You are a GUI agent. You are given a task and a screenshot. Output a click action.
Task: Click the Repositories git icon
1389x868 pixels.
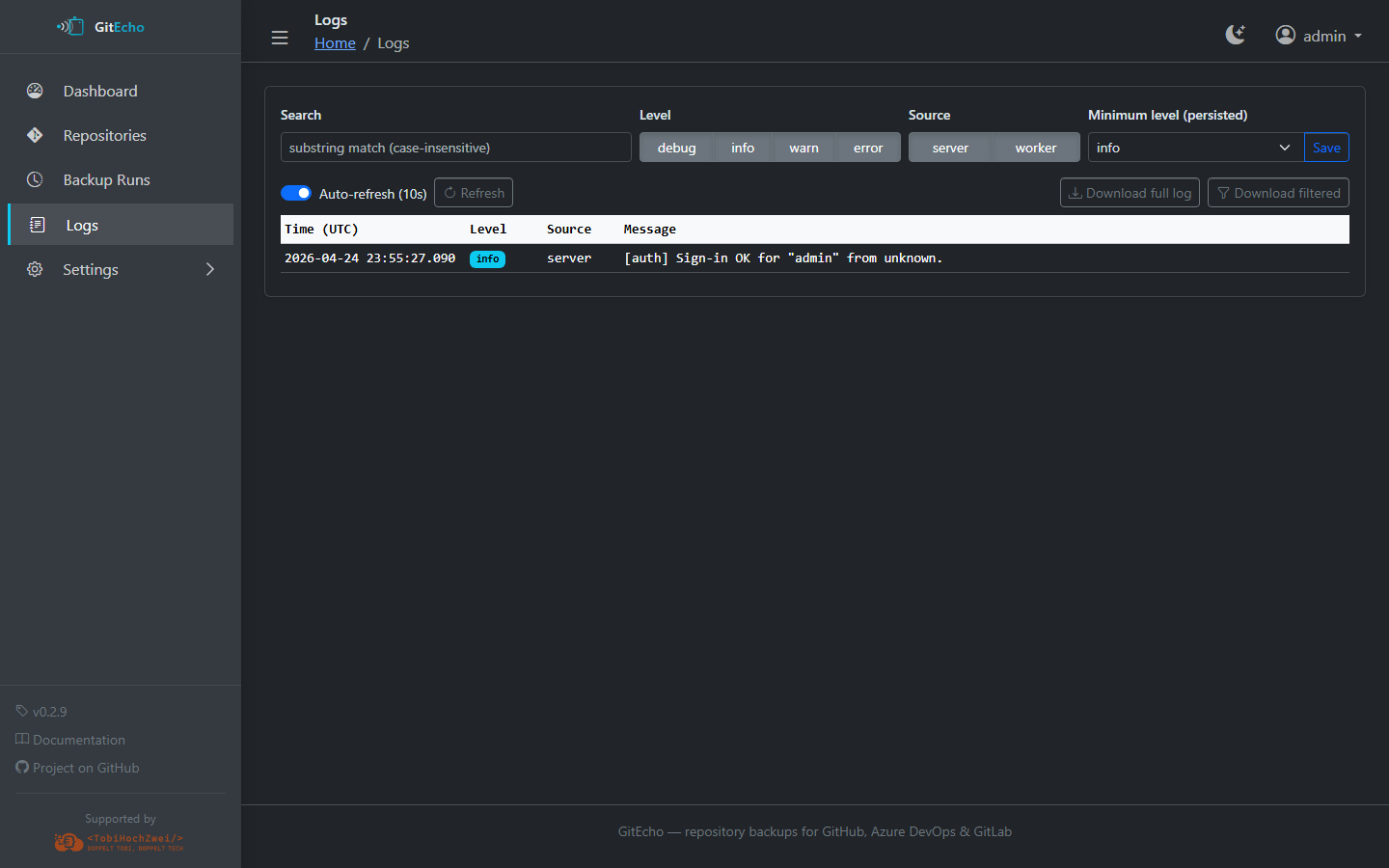[35, 135]
